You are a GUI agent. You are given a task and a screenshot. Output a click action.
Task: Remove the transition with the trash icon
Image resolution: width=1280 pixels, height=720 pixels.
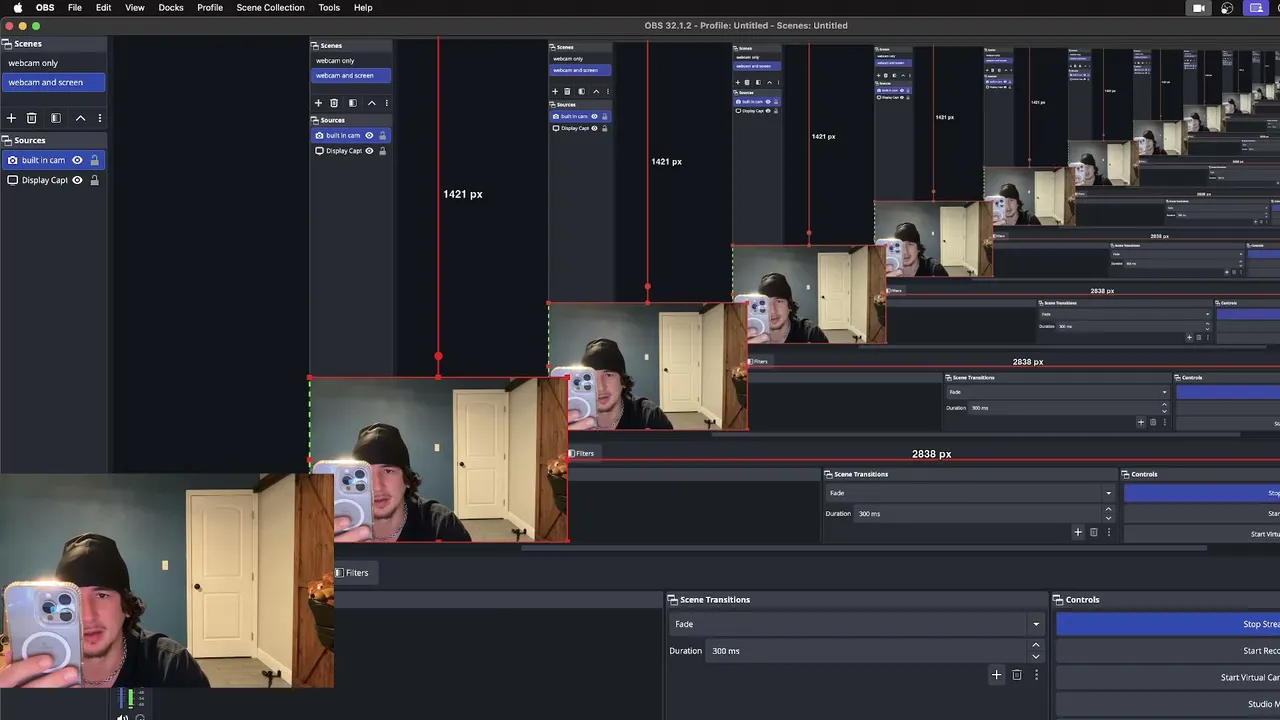(x=1017, y=675)
